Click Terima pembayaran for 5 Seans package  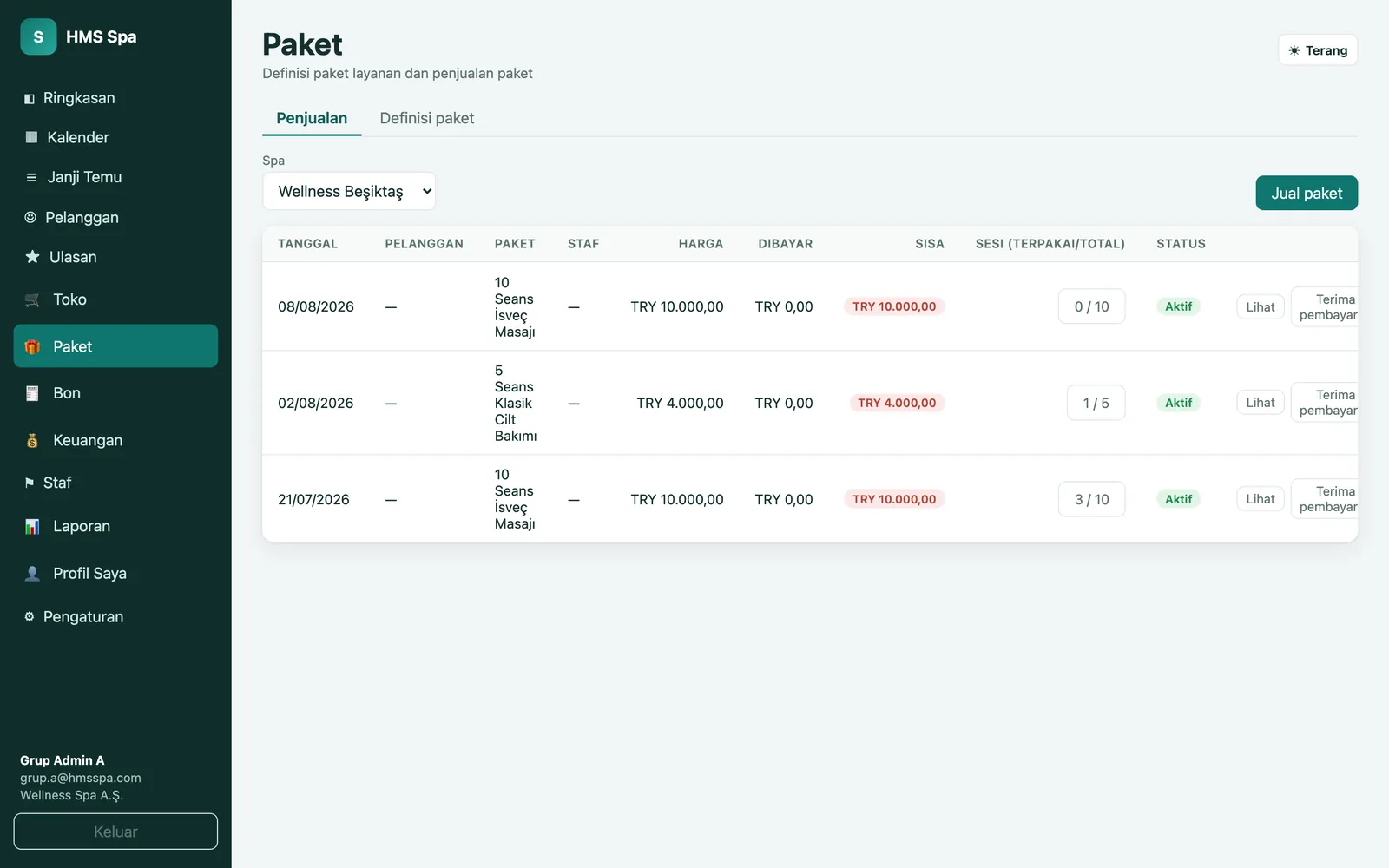point(1326,402)
